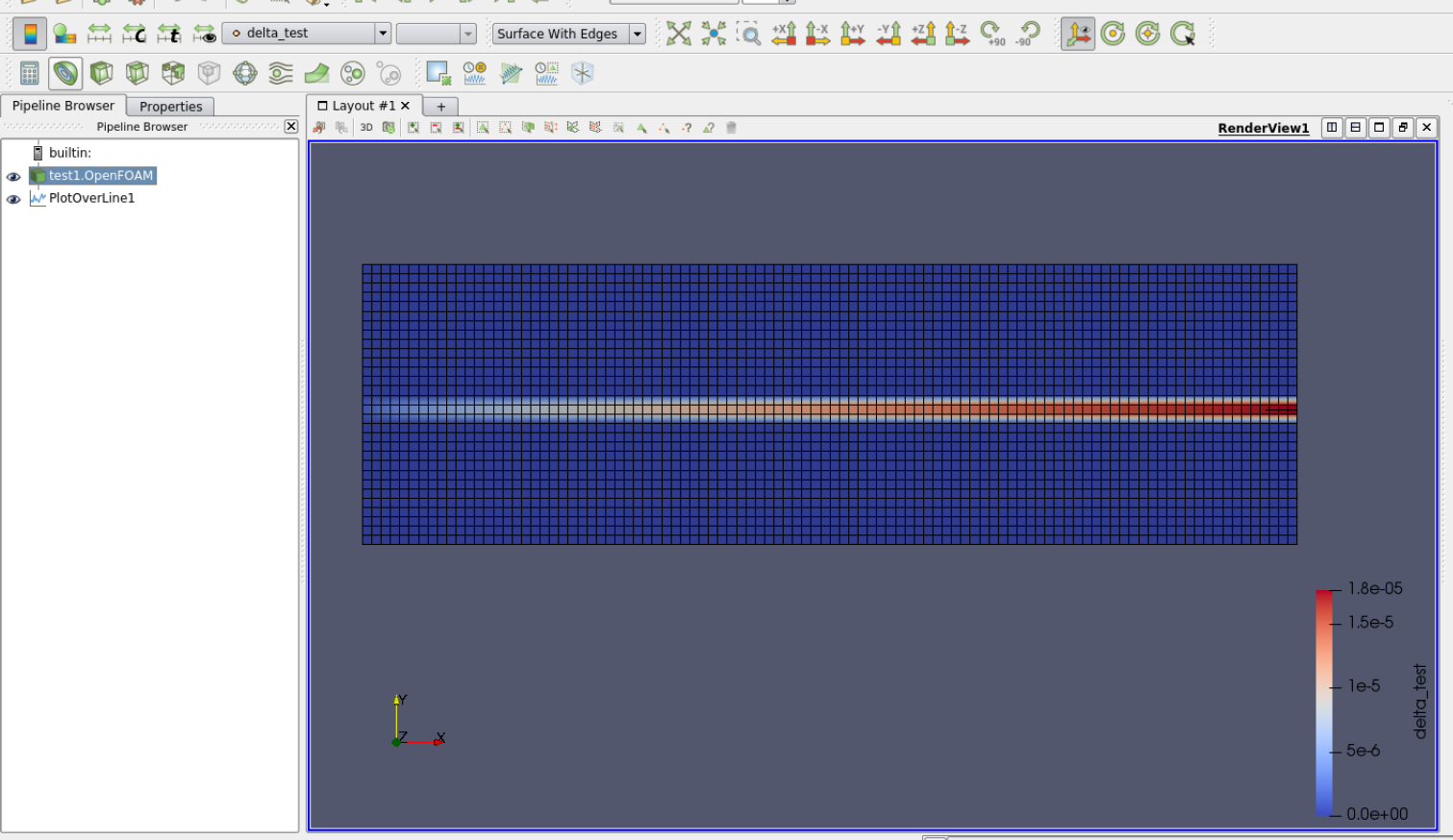Screen dimensions: 1453x840
Task: Apply the Group Datasets filter
Action: pyautogui.click(x=353, y=73)
